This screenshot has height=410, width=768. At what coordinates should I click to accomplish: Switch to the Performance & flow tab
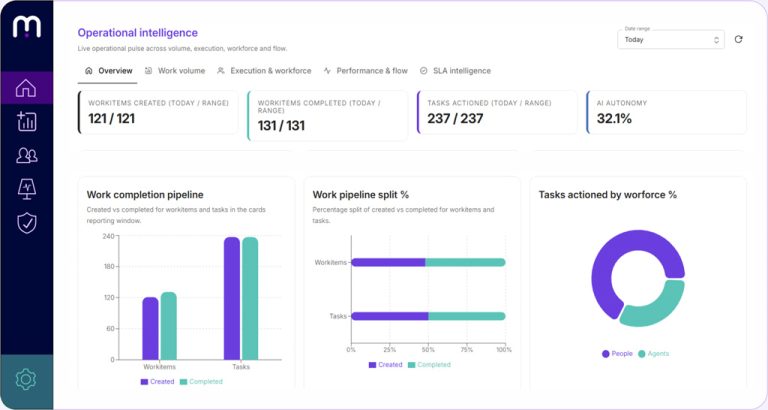(365, 71)
